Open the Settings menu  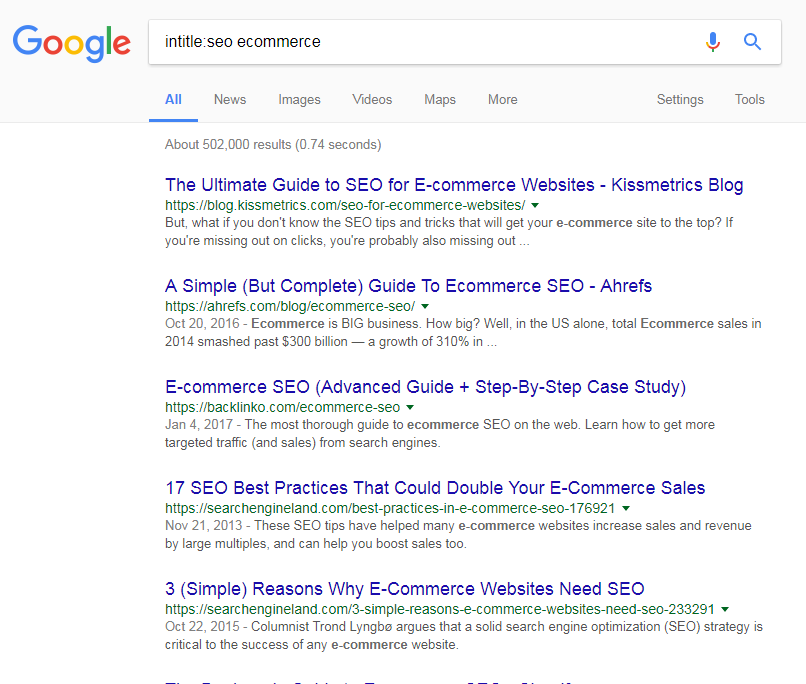point(680,100)
